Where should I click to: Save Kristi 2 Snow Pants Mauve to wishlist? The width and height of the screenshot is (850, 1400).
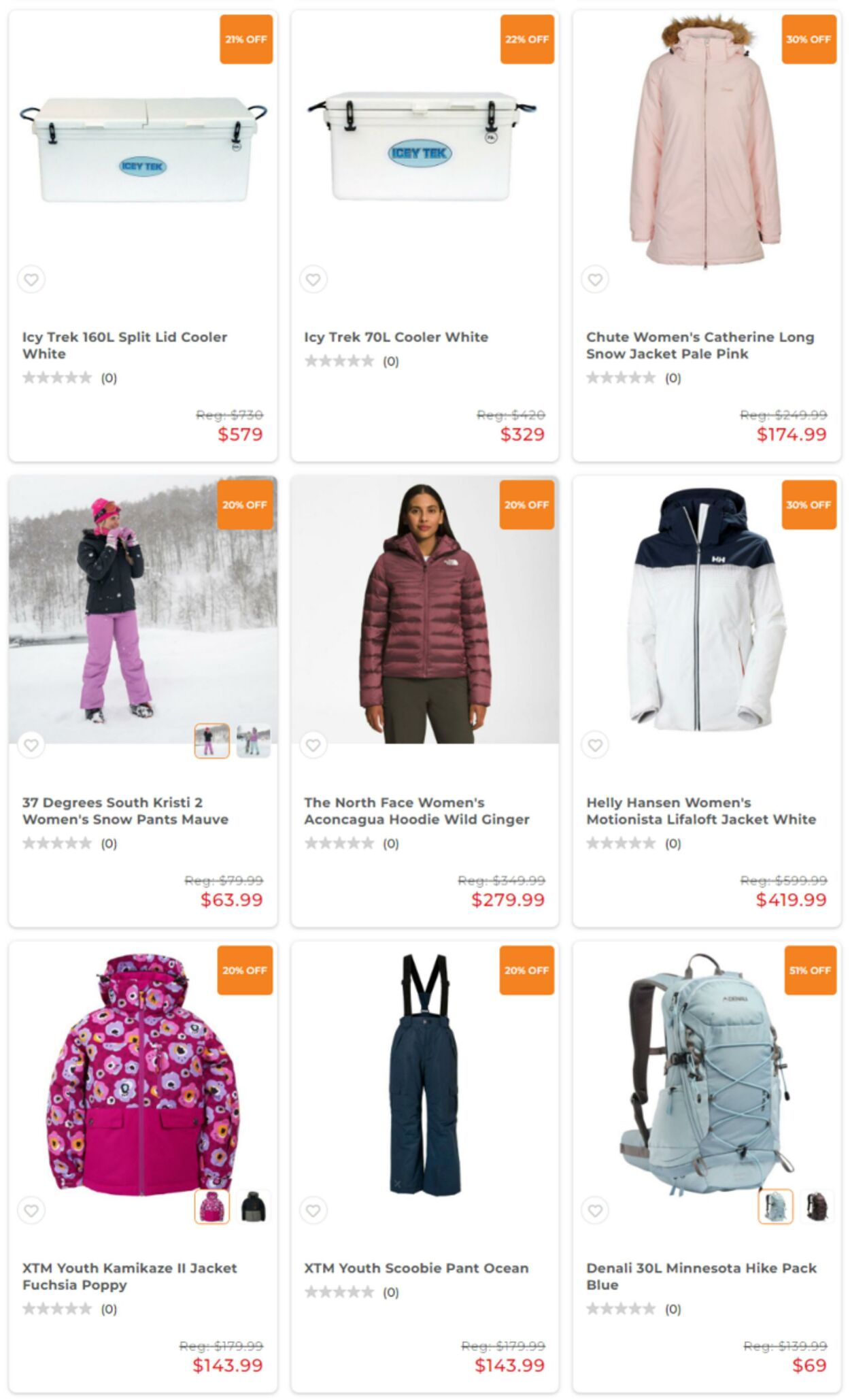31,745
